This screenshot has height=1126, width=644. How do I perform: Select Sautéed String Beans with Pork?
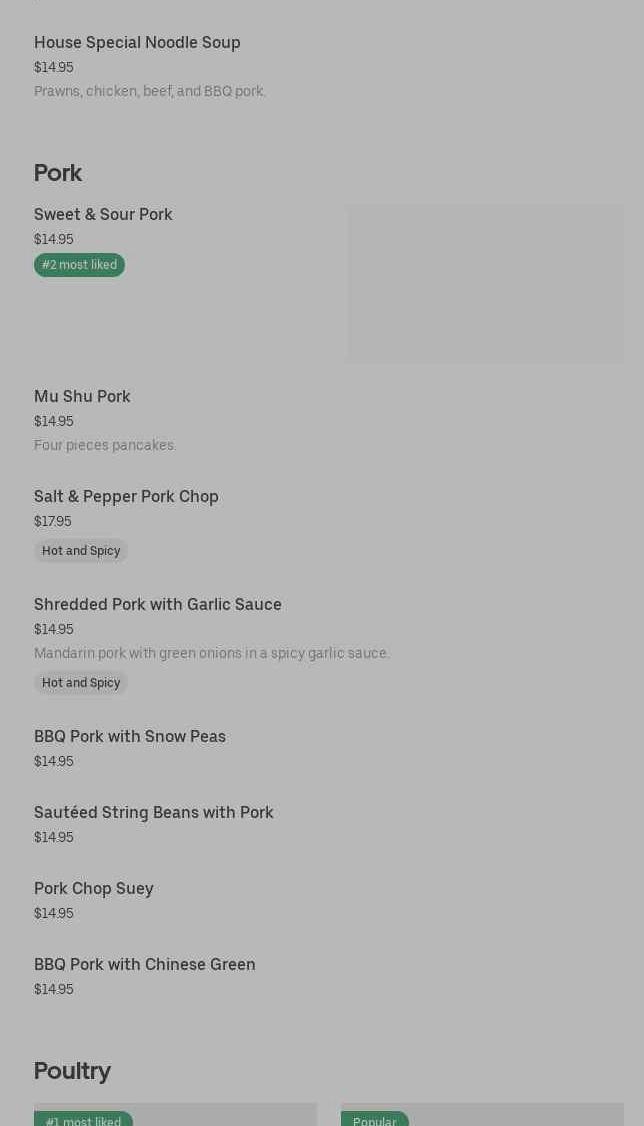click(x=154, y=812)
